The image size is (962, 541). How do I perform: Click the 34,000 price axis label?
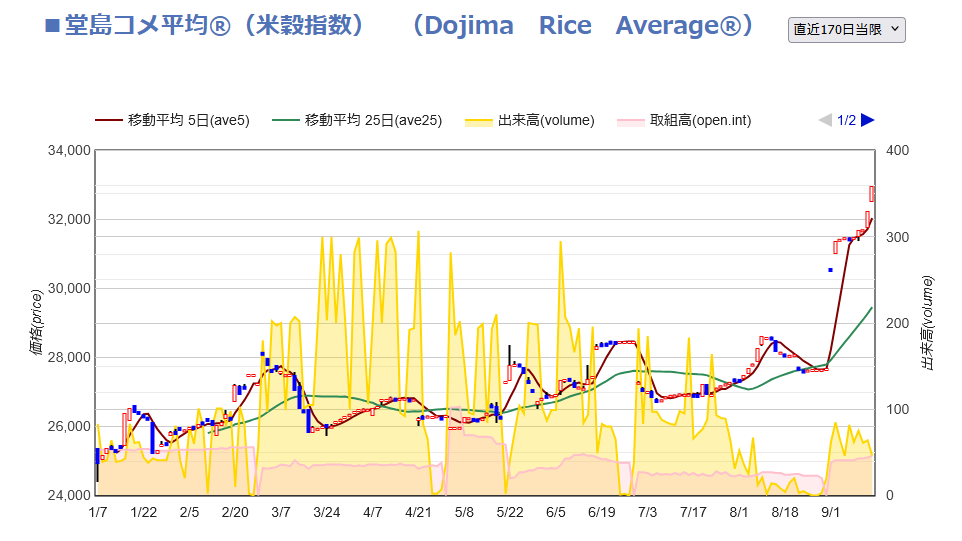pyautogui.click(x=69, y=150)
